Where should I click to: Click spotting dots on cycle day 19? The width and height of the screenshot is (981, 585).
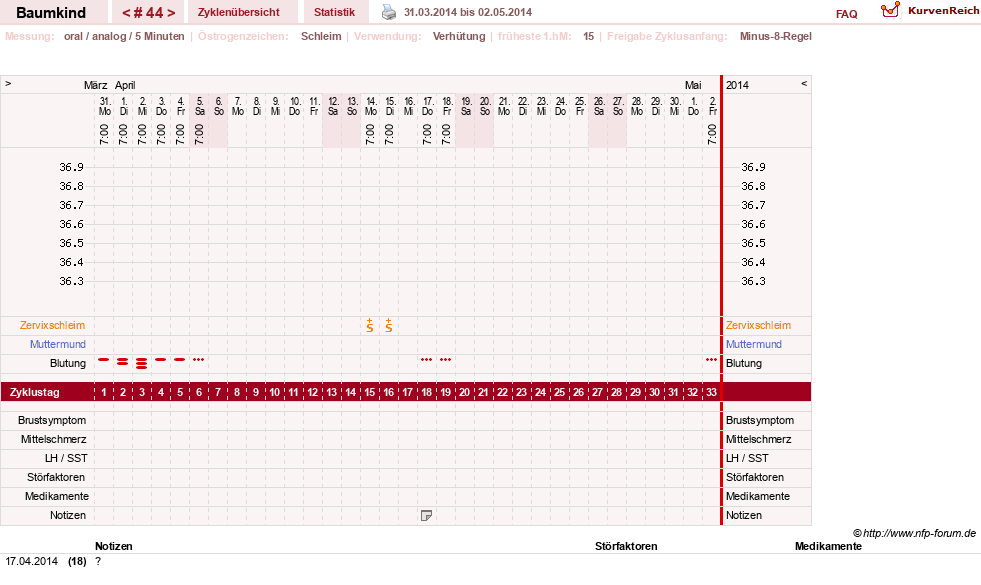(x=445, y=360)
